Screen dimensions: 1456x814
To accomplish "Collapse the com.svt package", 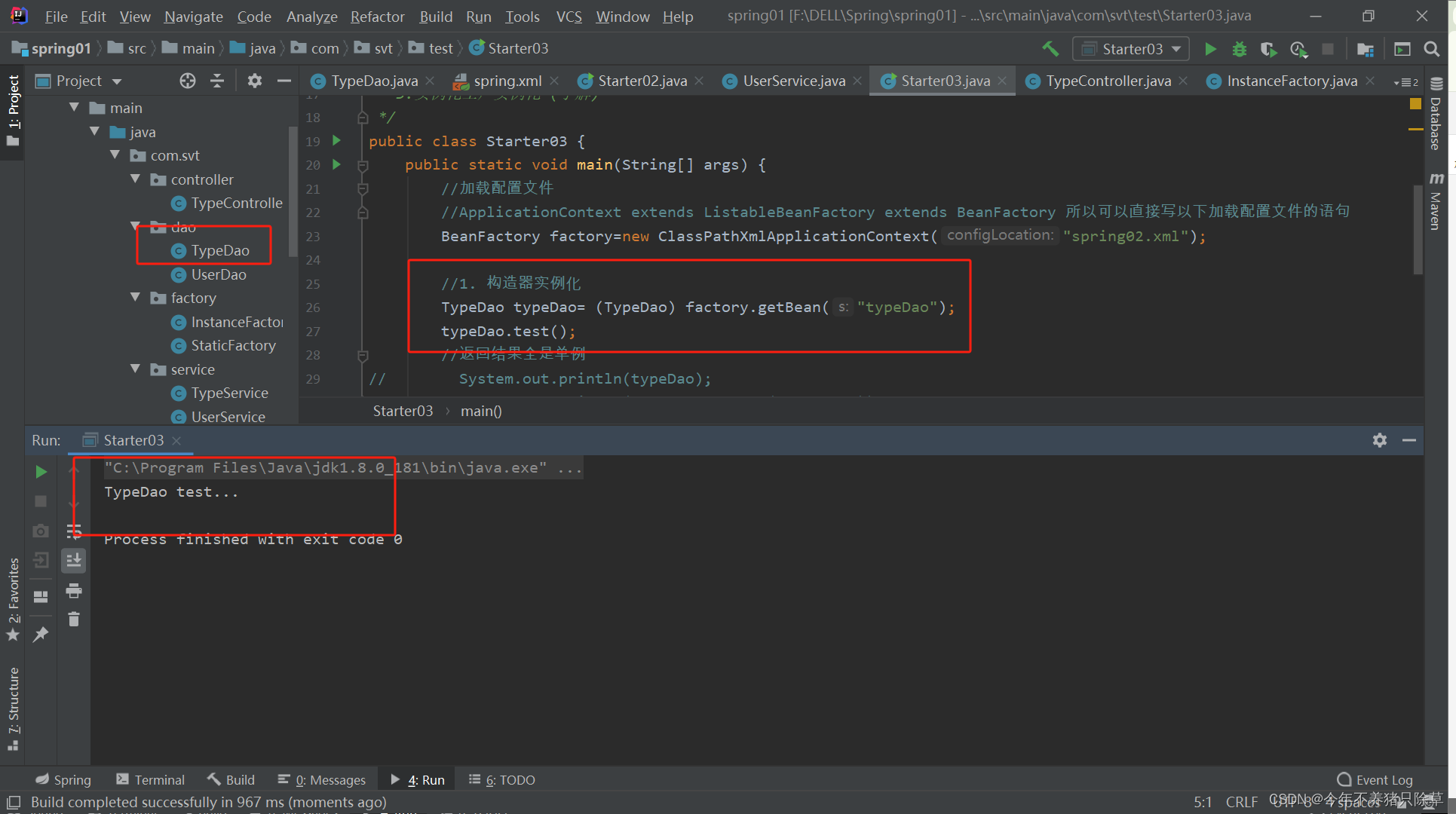I will [115, 155].
